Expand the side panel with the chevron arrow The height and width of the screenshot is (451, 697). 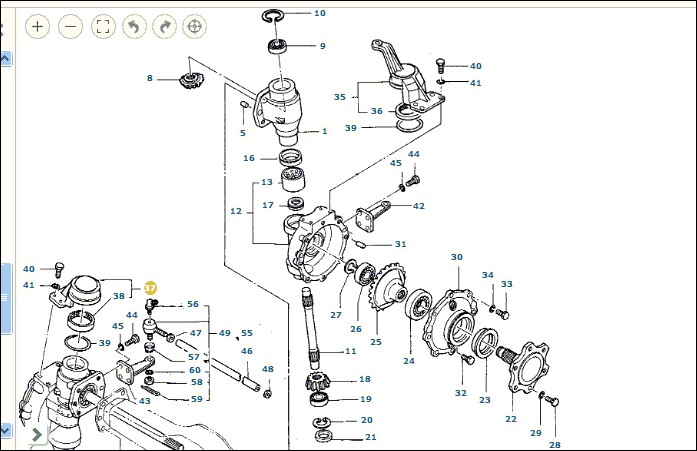point(37,434)
